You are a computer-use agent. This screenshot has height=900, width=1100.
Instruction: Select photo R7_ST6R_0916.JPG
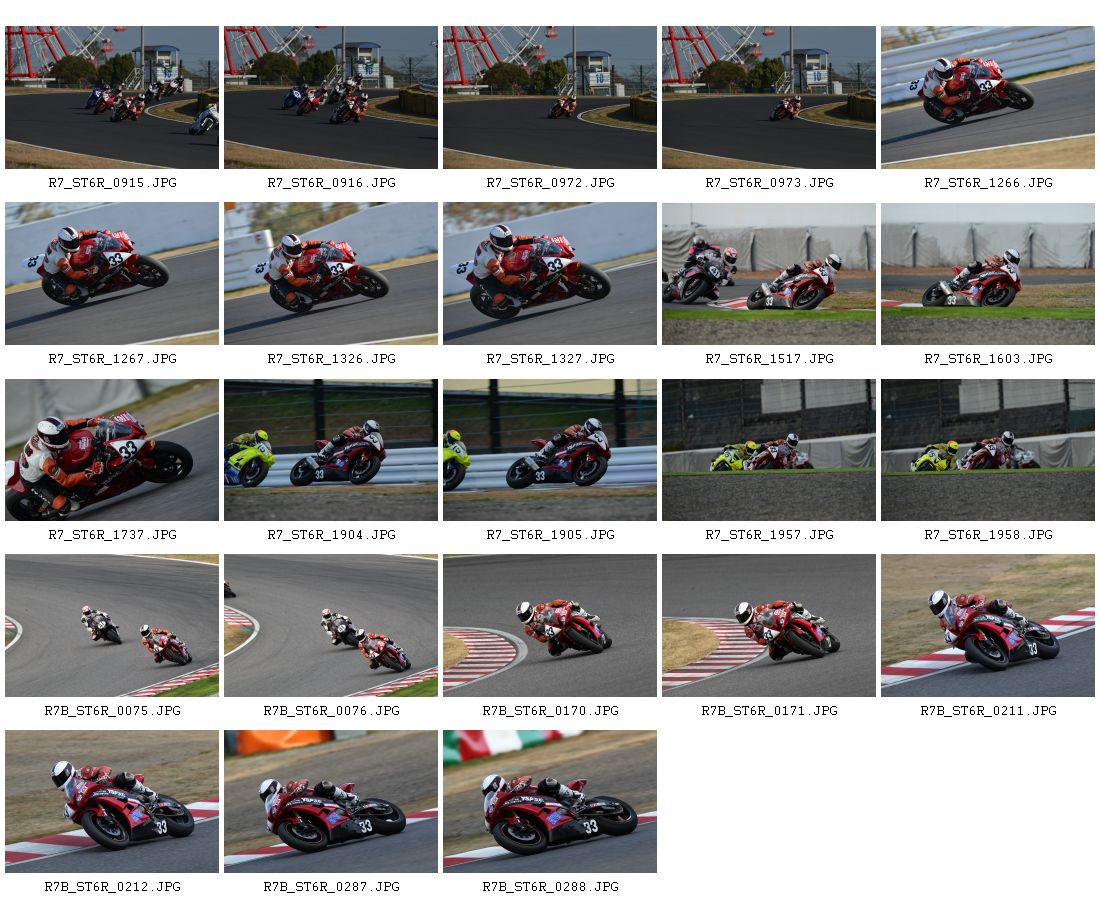(330, 98)
